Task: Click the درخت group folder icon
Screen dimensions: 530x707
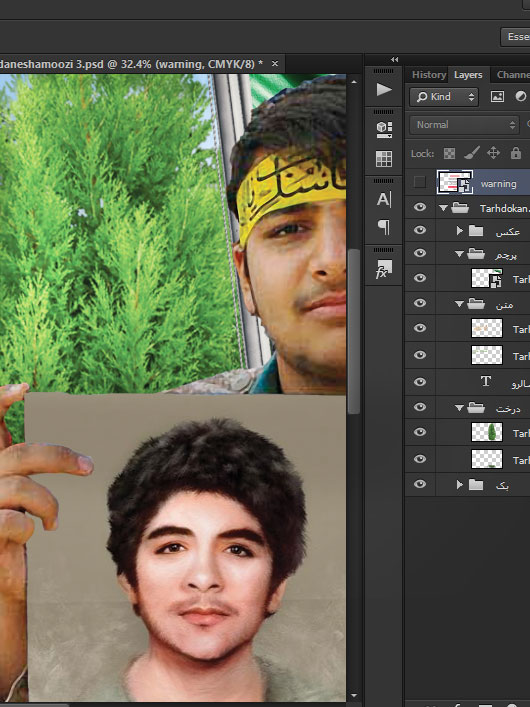Action: [476, 408]
